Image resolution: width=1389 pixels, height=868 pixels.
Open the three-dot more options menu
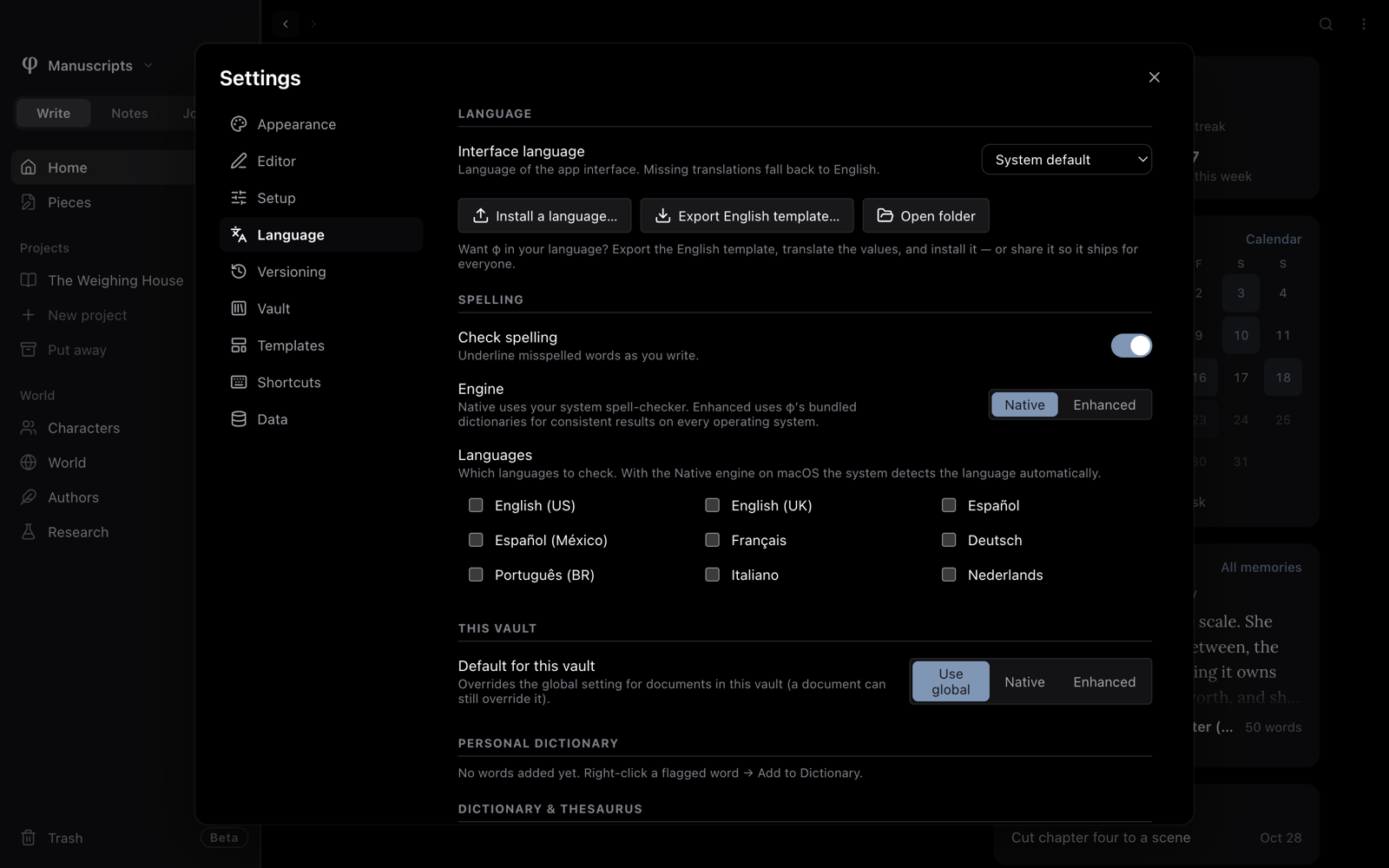click(x=1364, y=24)
